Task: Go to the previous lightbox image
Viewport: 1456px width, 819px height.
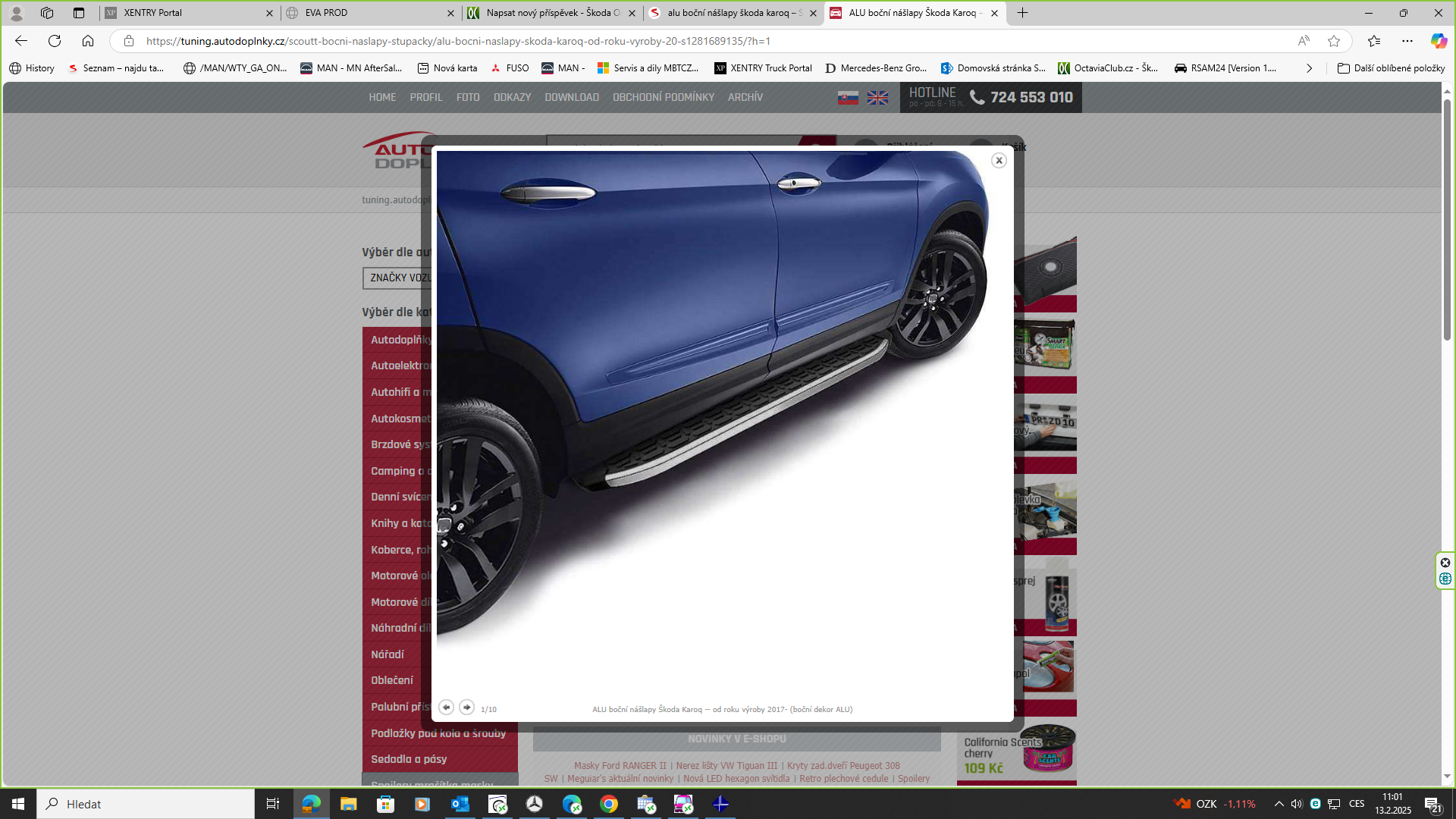Action: point(446,707)
